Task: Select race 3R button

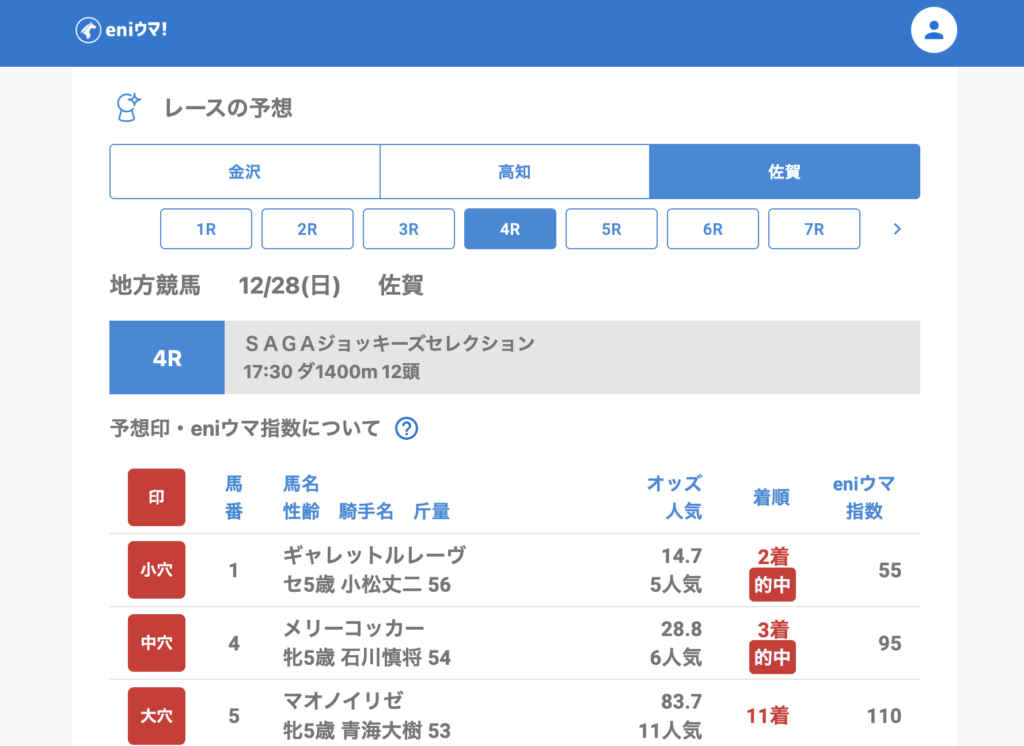Action: (408, 229)
